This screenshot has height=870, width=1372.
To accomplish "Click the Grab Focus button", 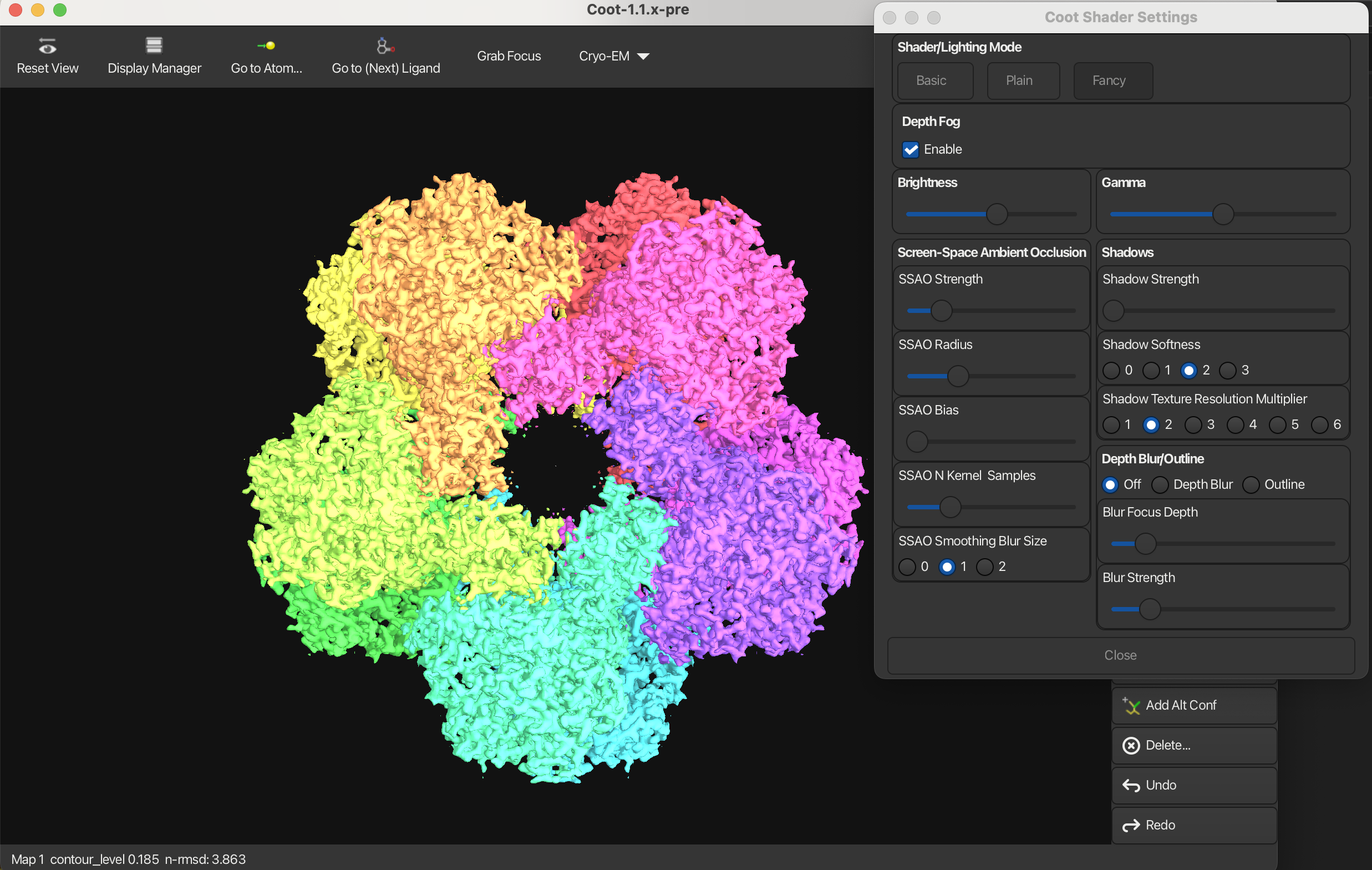I will point(509,56).
